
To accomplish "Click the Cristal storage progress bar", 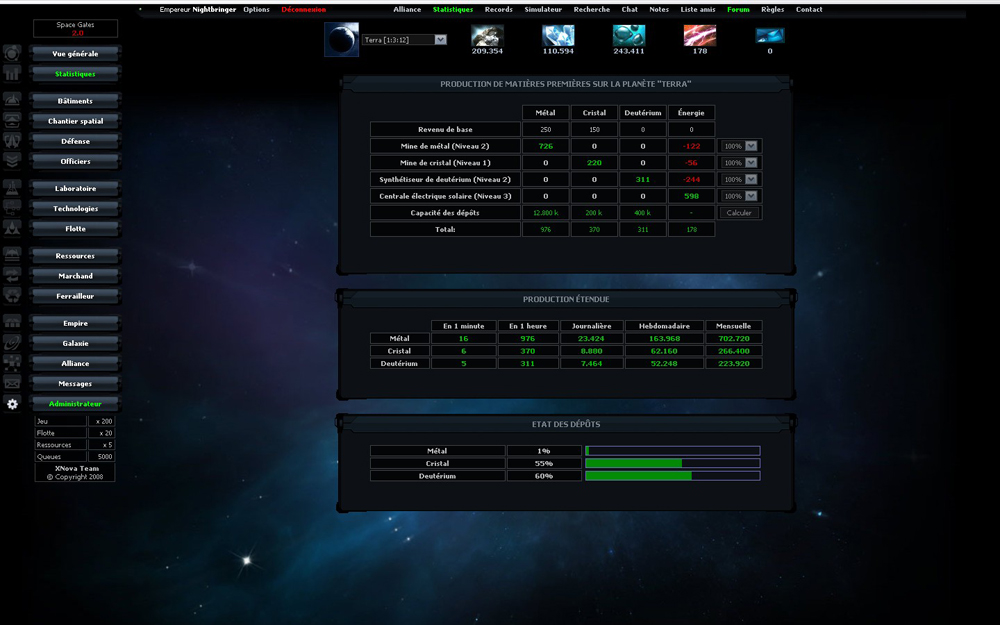I will click(672, 463).
